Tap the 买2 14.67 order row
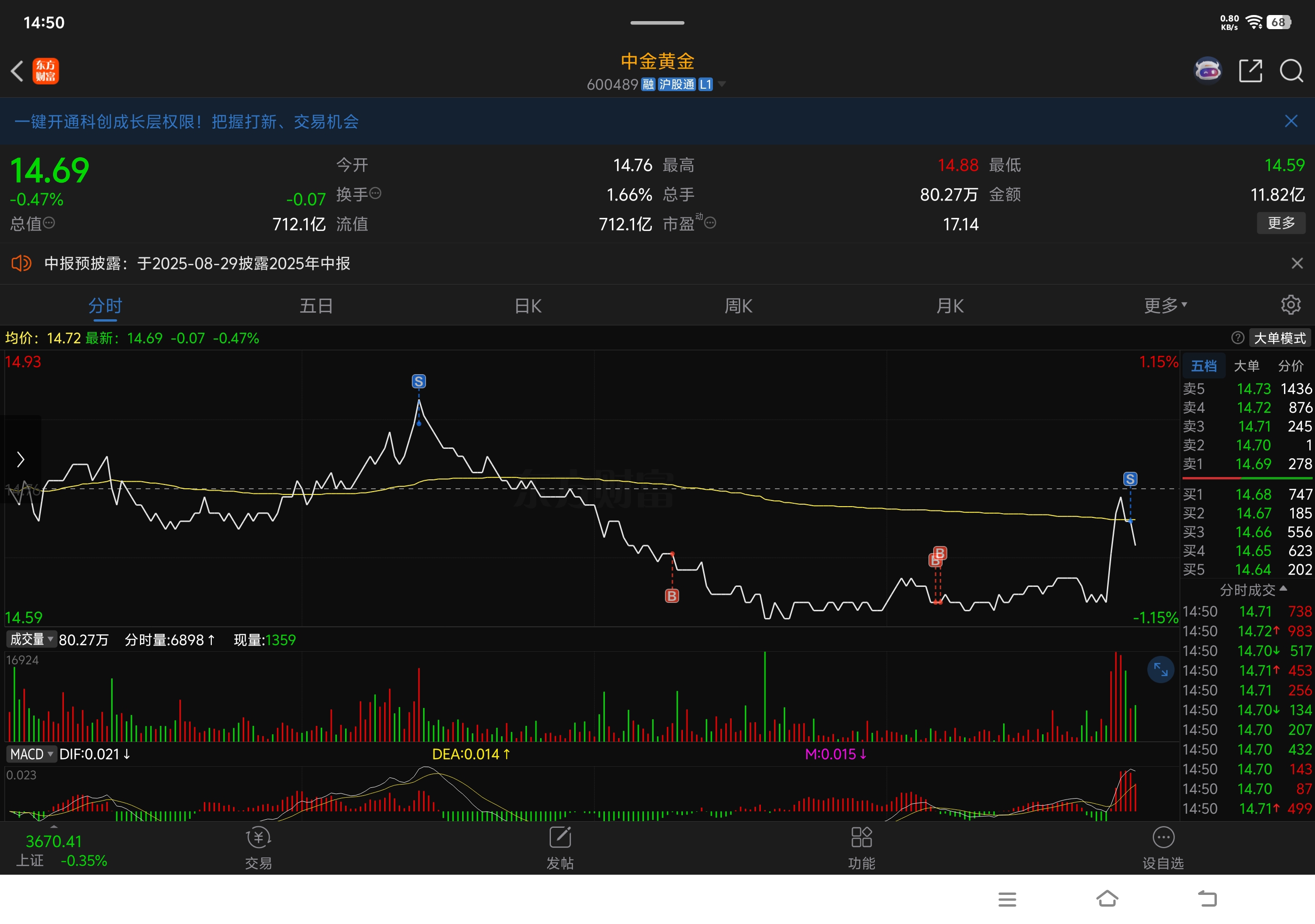Image resolution: width=1315 pixels, height=924 pixels. pos(1247,513)
